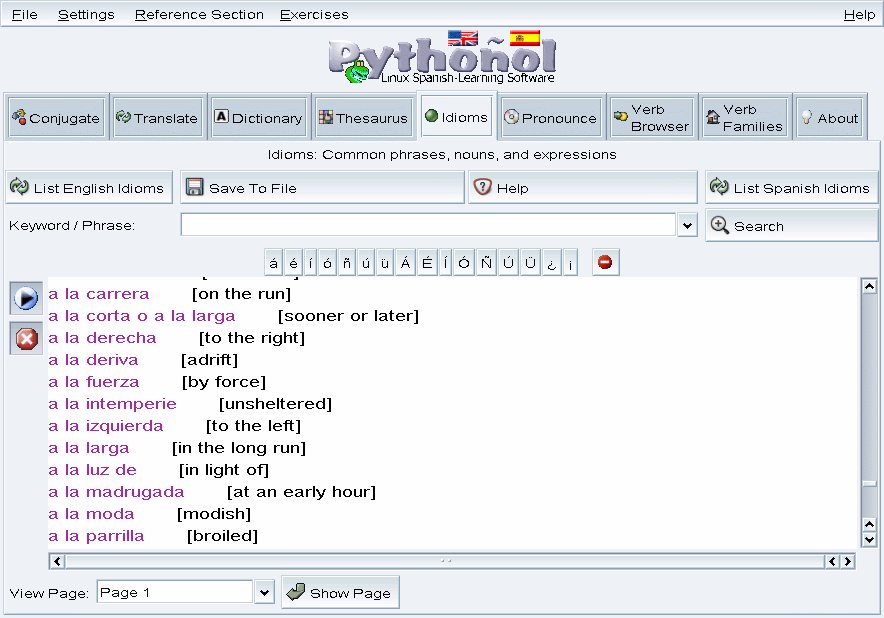Click the blue play arrow icon
This screenshot has width=884, height=618.
click(x=26, y=298)
